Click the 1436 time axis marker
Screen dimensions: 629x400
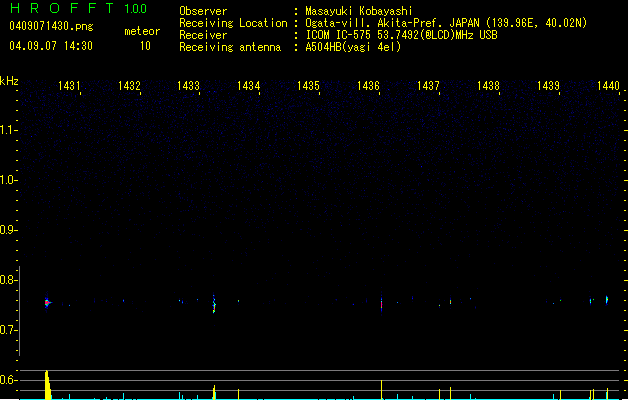coord(368,86)
